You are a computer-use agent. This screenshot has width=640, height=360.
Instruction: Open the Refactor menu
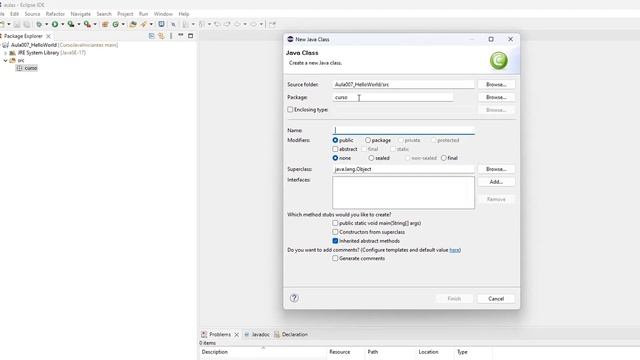(55, 14)
